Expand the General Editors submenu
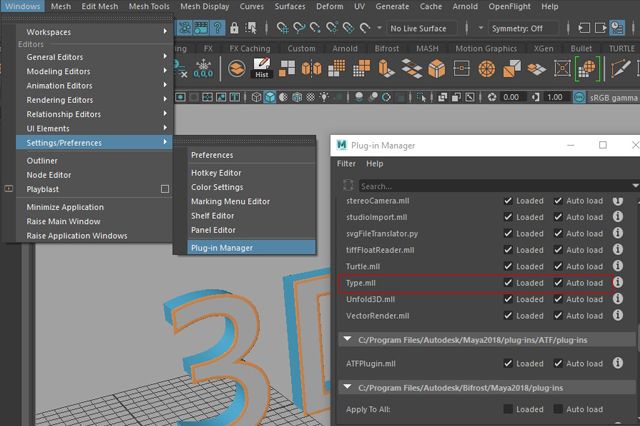 [94, 57]
